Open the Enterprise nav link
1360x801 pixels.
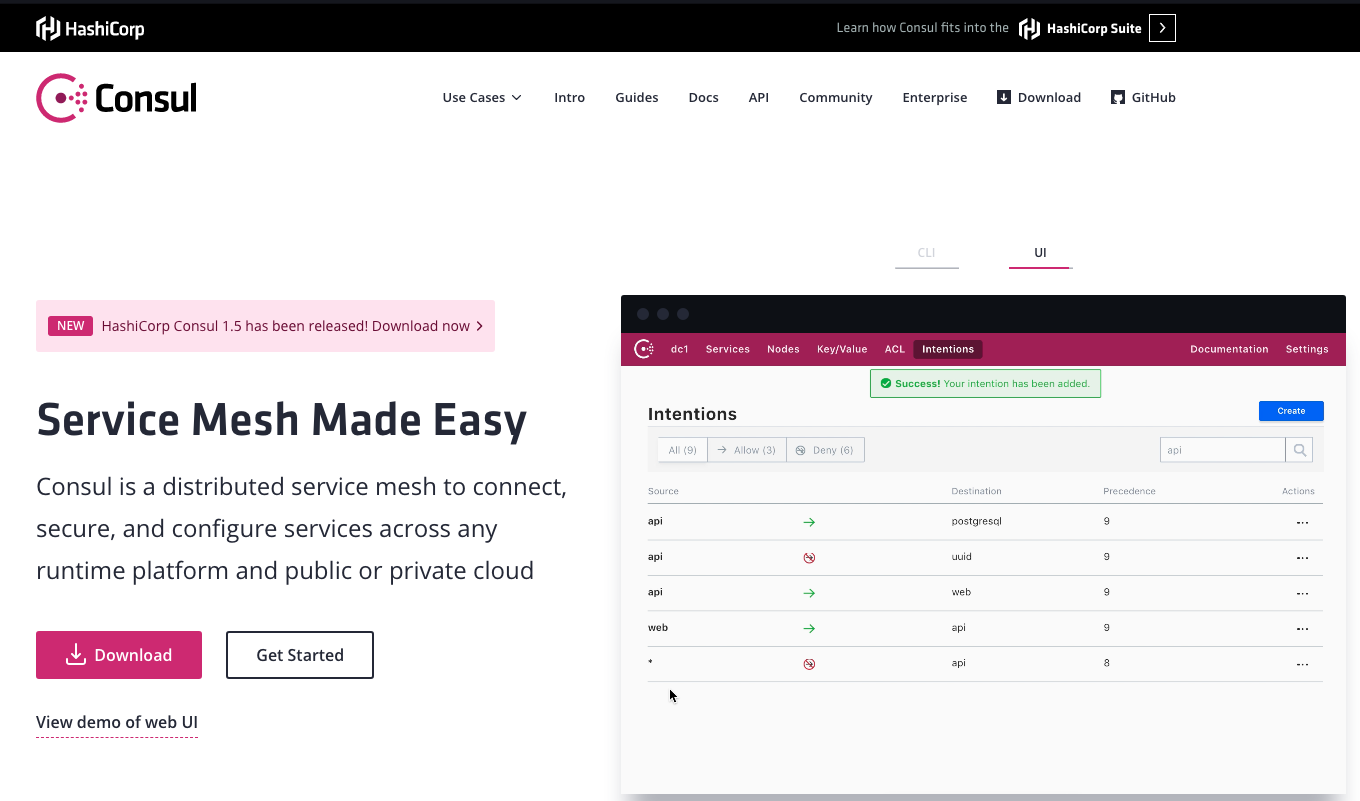[935, 97]
